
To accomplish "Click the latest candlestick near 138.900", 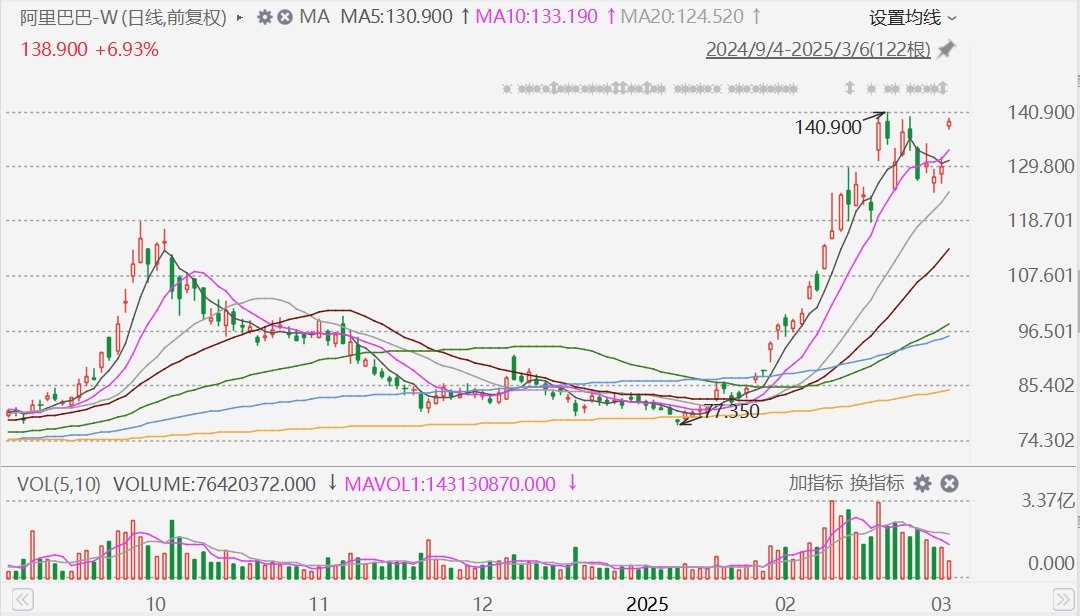I will (x=949, y=123).
